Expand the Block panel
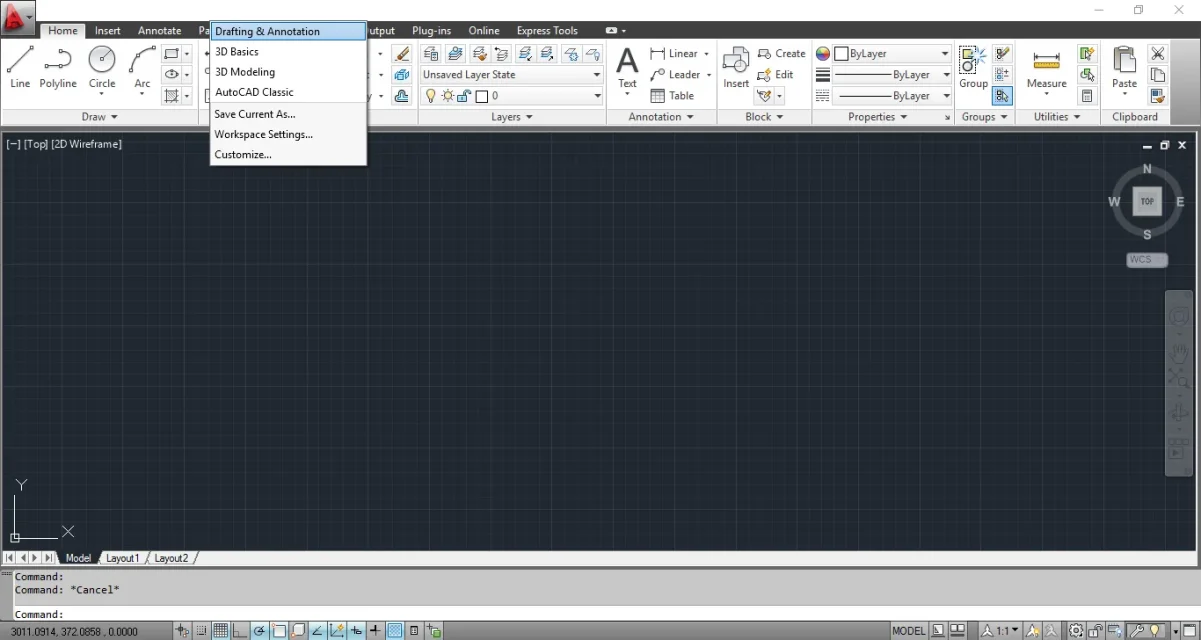This screenshot has height=640, width=1201. click(x=765, y=117)
